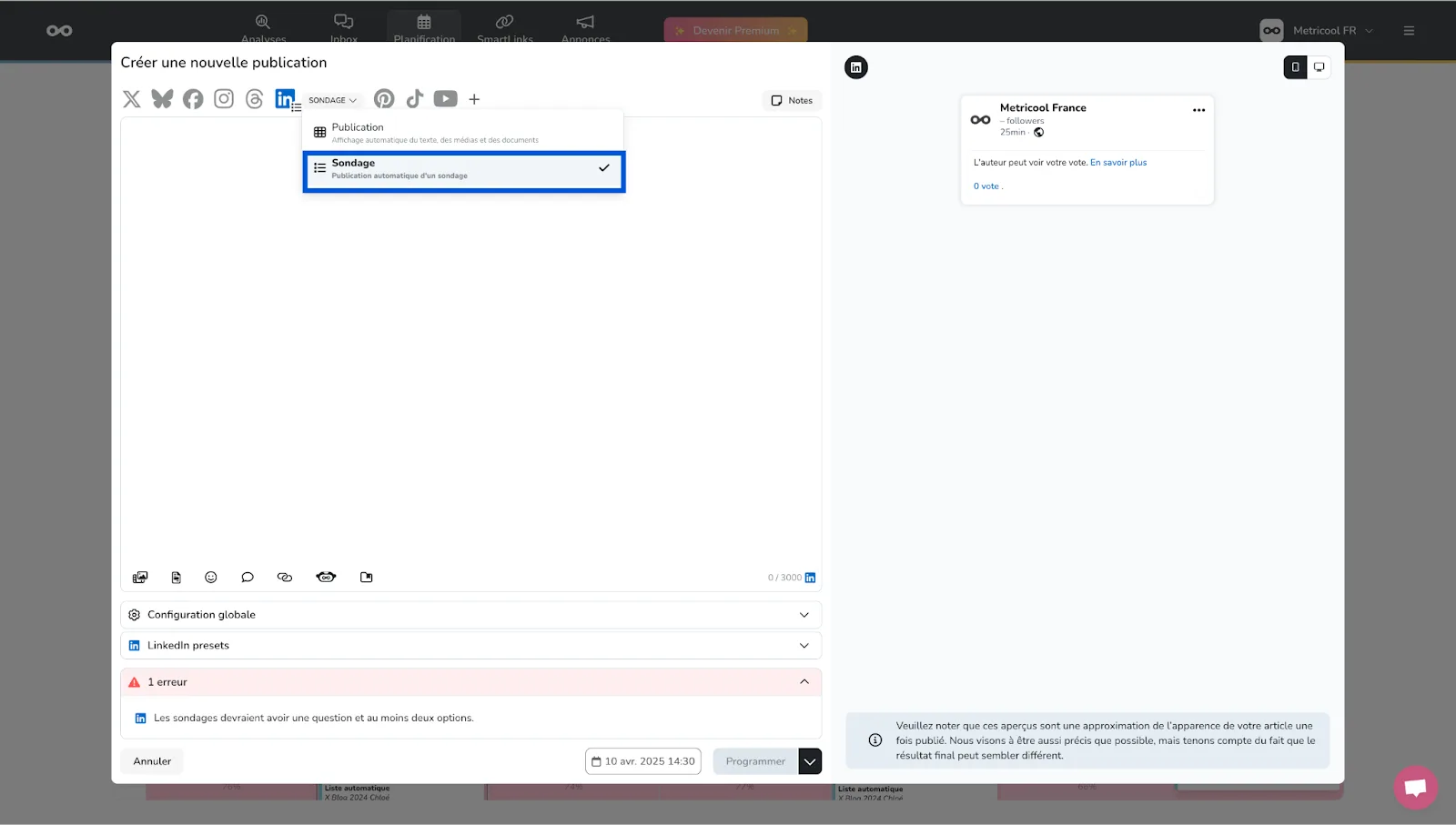Open the date field 10 avr. 2025 14:30
The height and width of the screenshot is (825, 1456).
(x=643, y=761)
